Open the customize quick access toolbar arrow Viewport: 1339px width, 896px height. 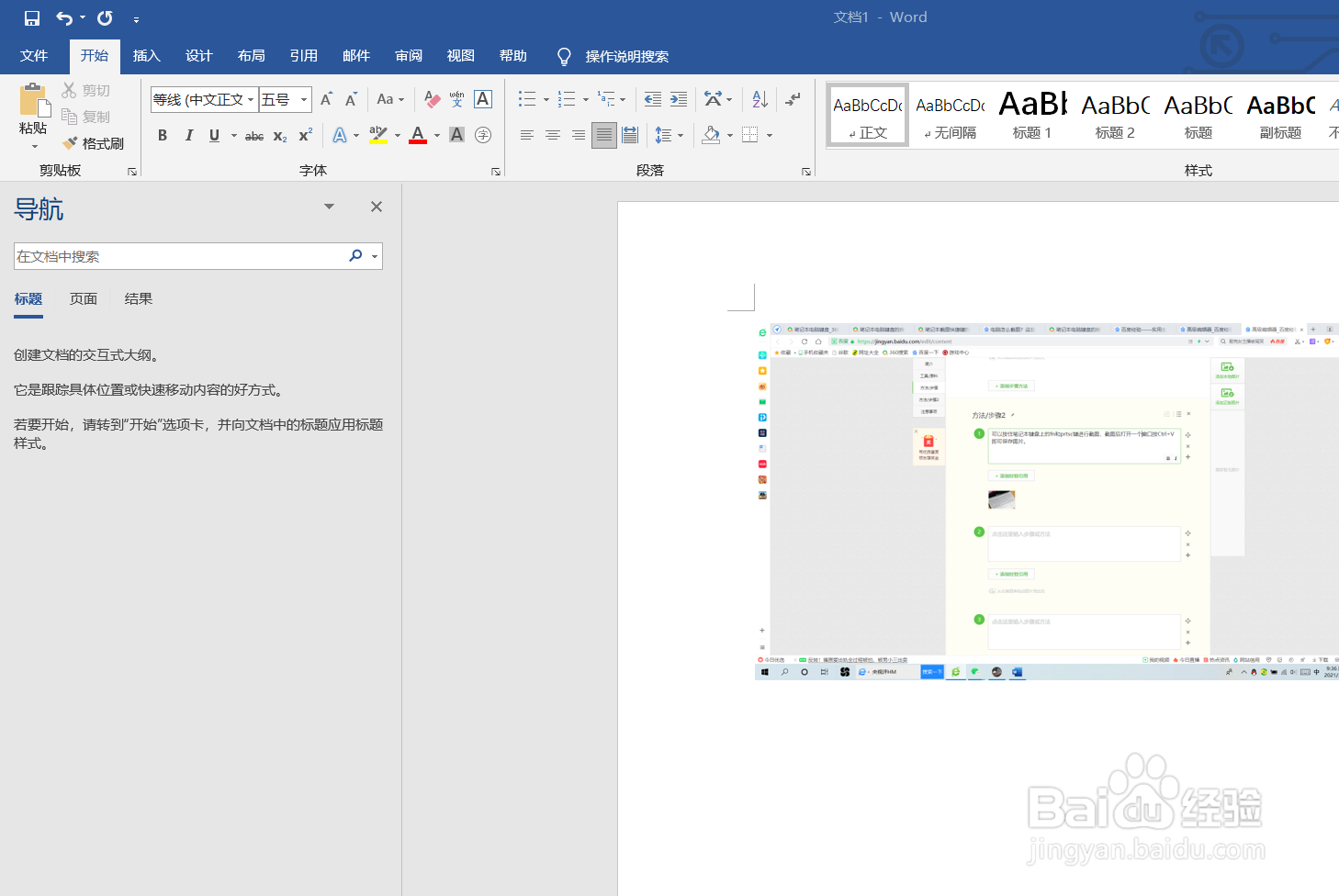pos(136,19)
